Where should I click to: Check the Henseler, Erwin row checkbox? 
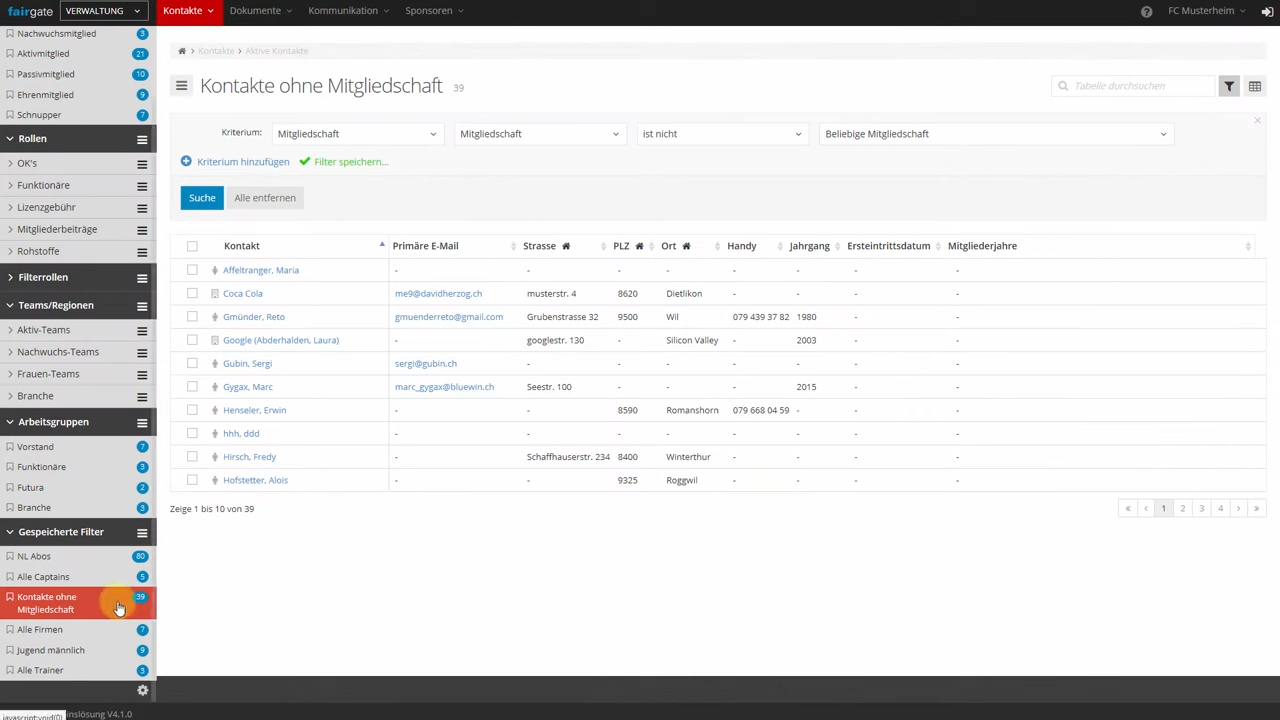pyautogui.click(x=192, y=410)
